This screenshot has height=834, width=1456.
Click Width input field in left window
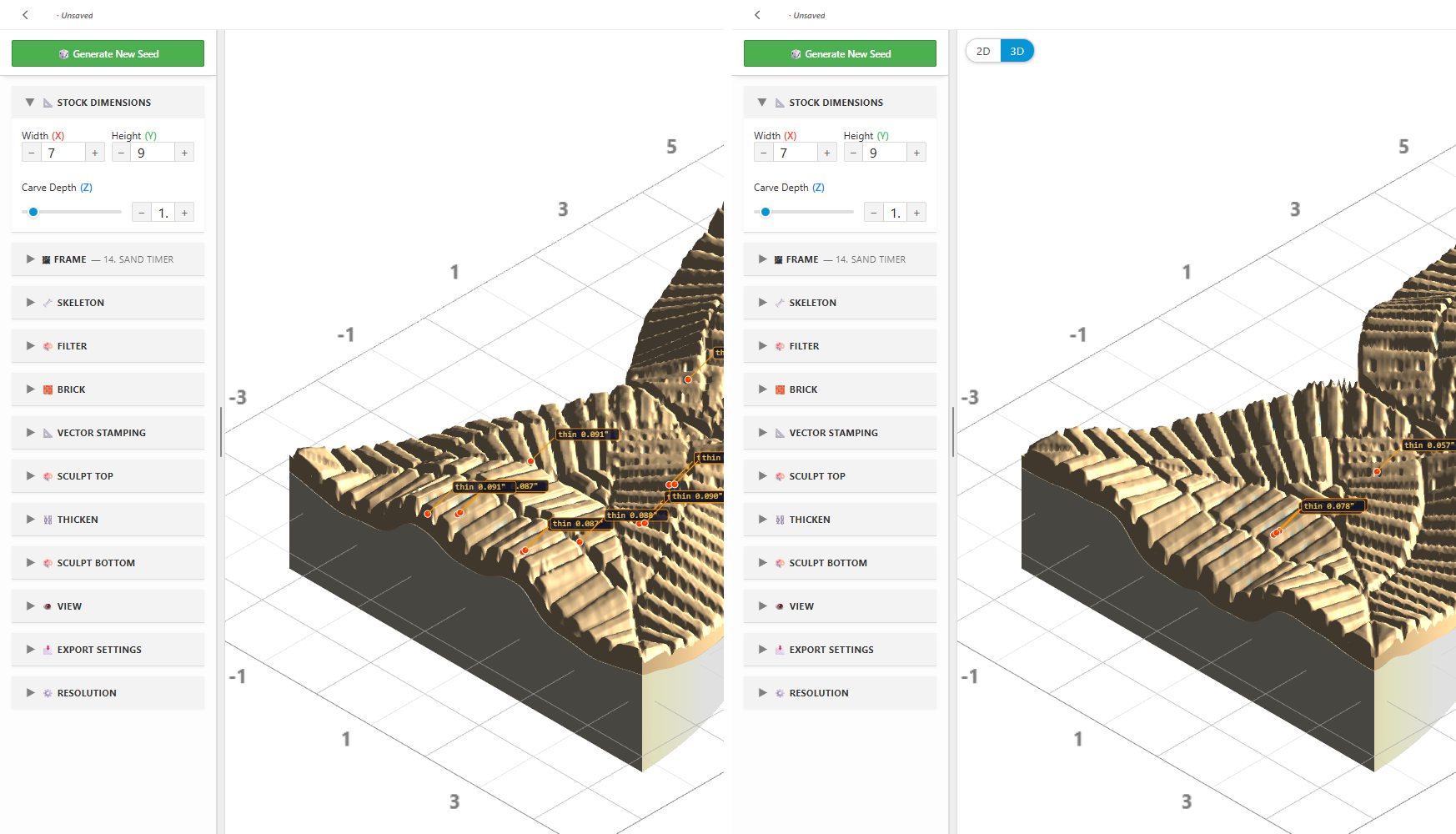[63, 153]
